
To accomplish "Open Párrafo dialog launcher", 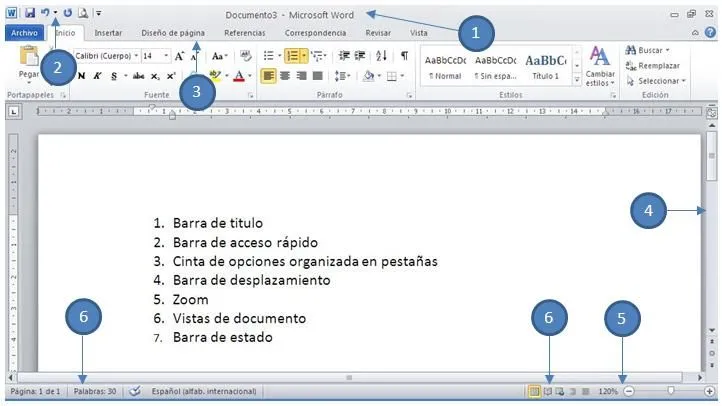I will (x=409, y=96).
